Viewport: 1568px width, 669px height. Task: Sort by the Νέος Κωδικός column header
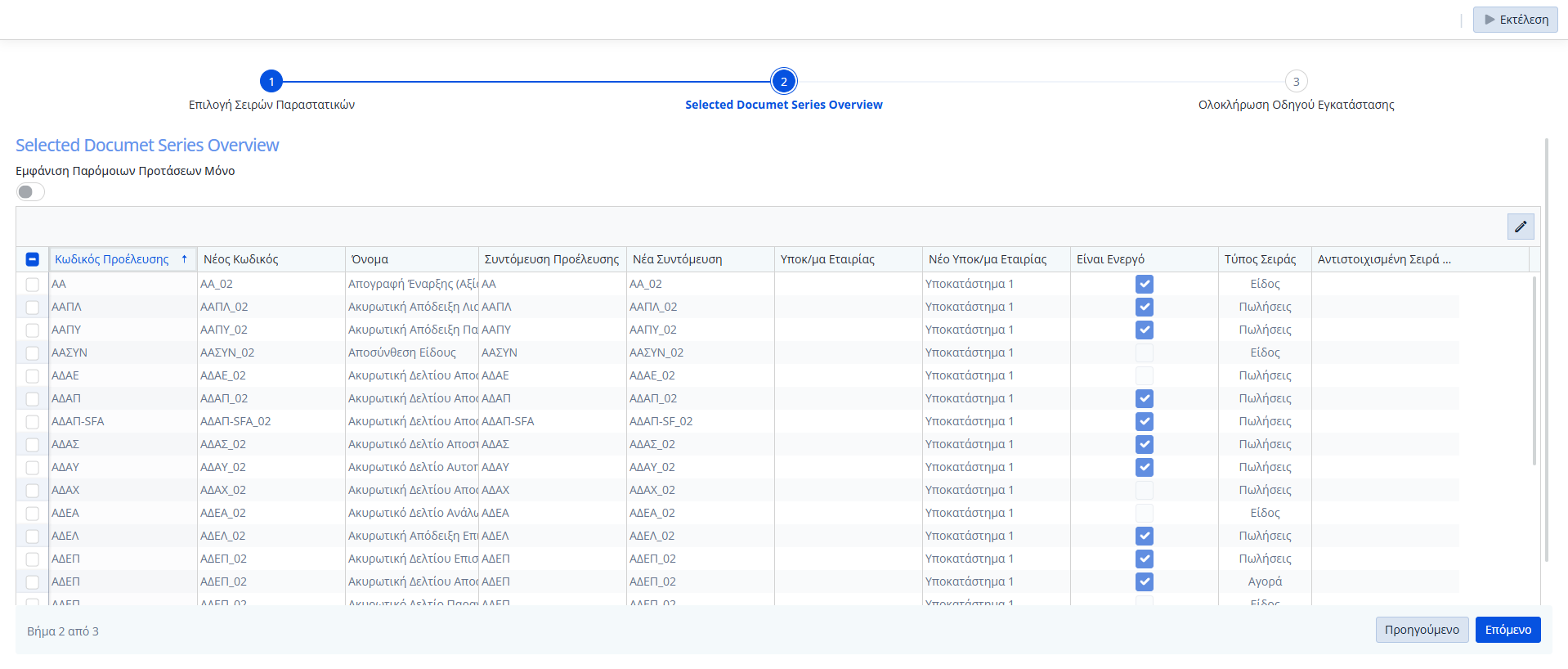(x=241, y=259)
